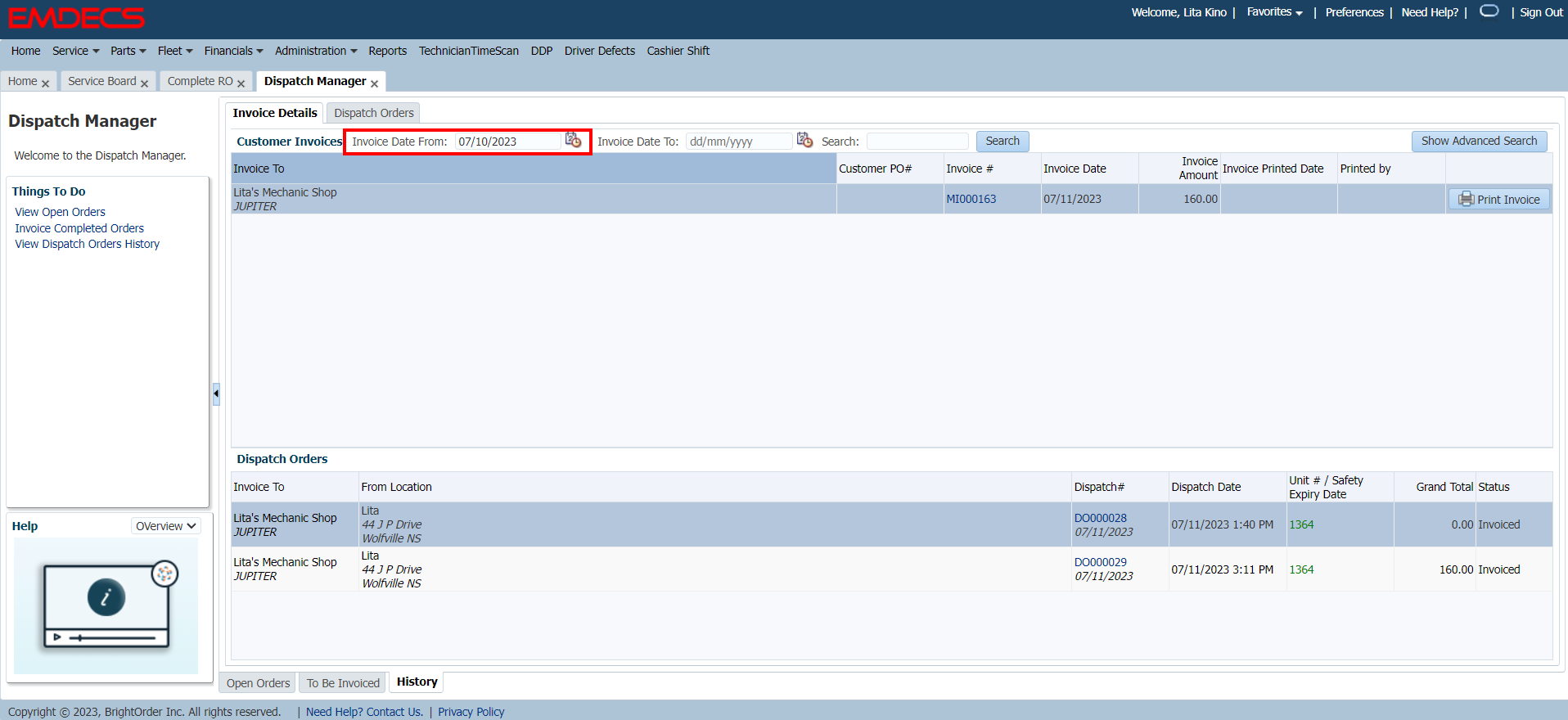Open TechnicianTimeScan menu item
This screenshot has width=1568, height=720.
[469, 51]
